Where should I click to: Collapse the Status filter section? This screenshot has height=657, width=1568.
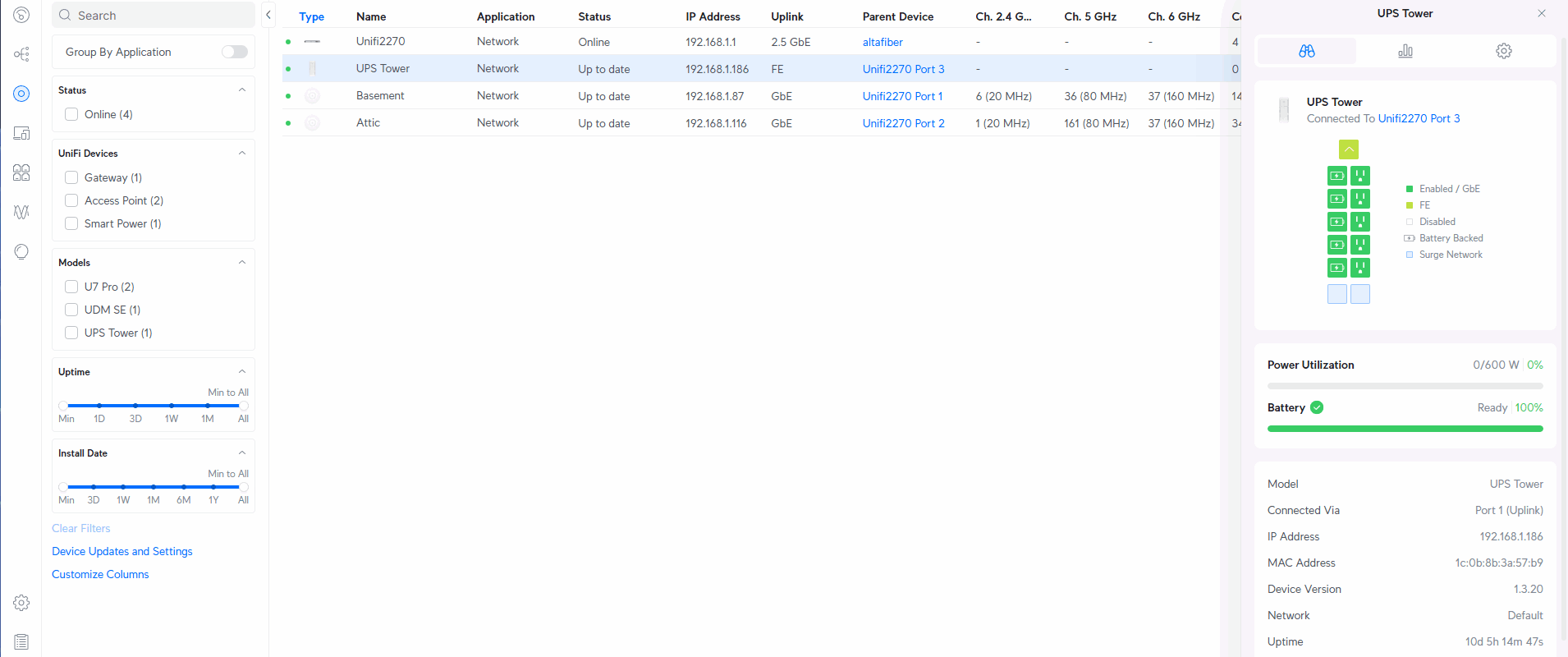[x=241, y=90]
